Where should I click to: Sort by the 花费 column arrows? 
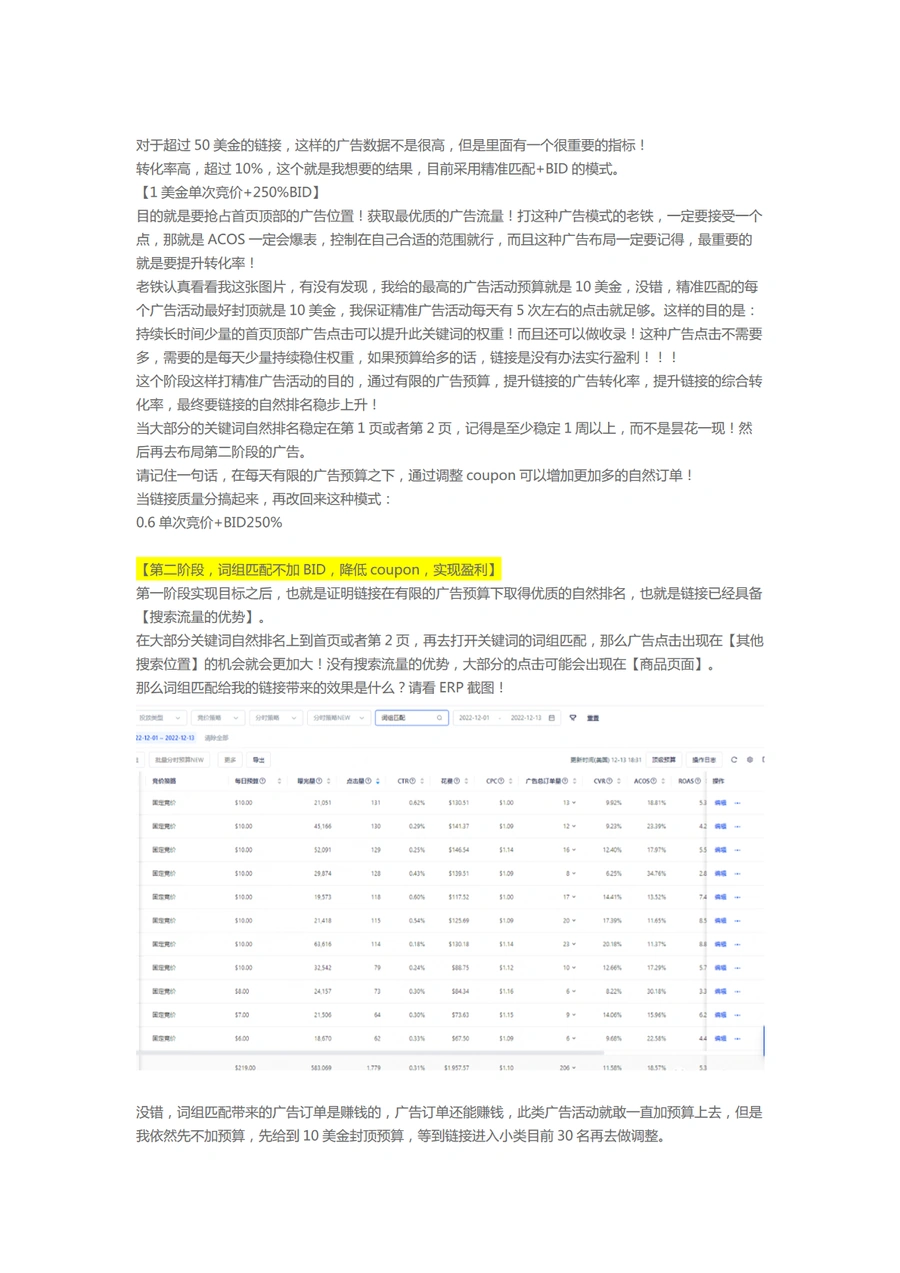pyautogui.click(x=467, y=781)
